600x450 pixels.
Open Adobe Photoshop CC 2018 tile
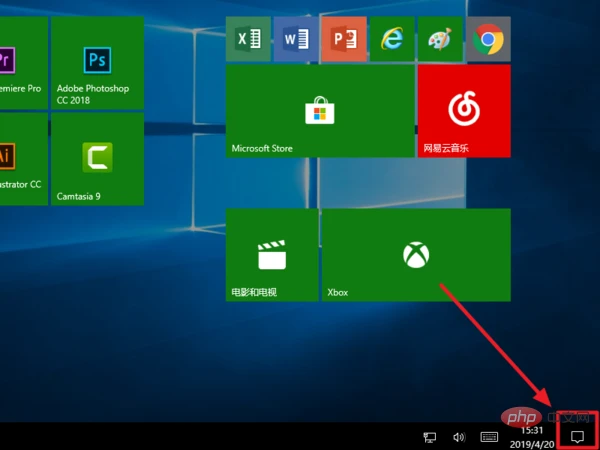pos(98,63)
